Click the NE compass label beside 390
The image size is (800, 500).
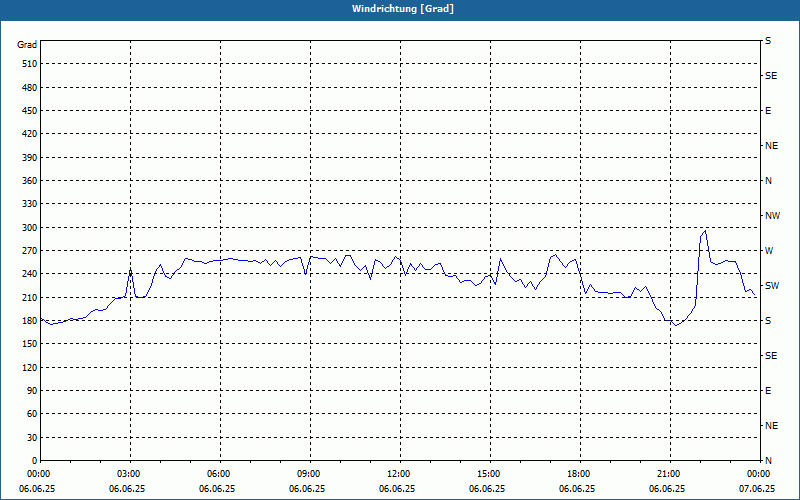click(x=771, y=146)
